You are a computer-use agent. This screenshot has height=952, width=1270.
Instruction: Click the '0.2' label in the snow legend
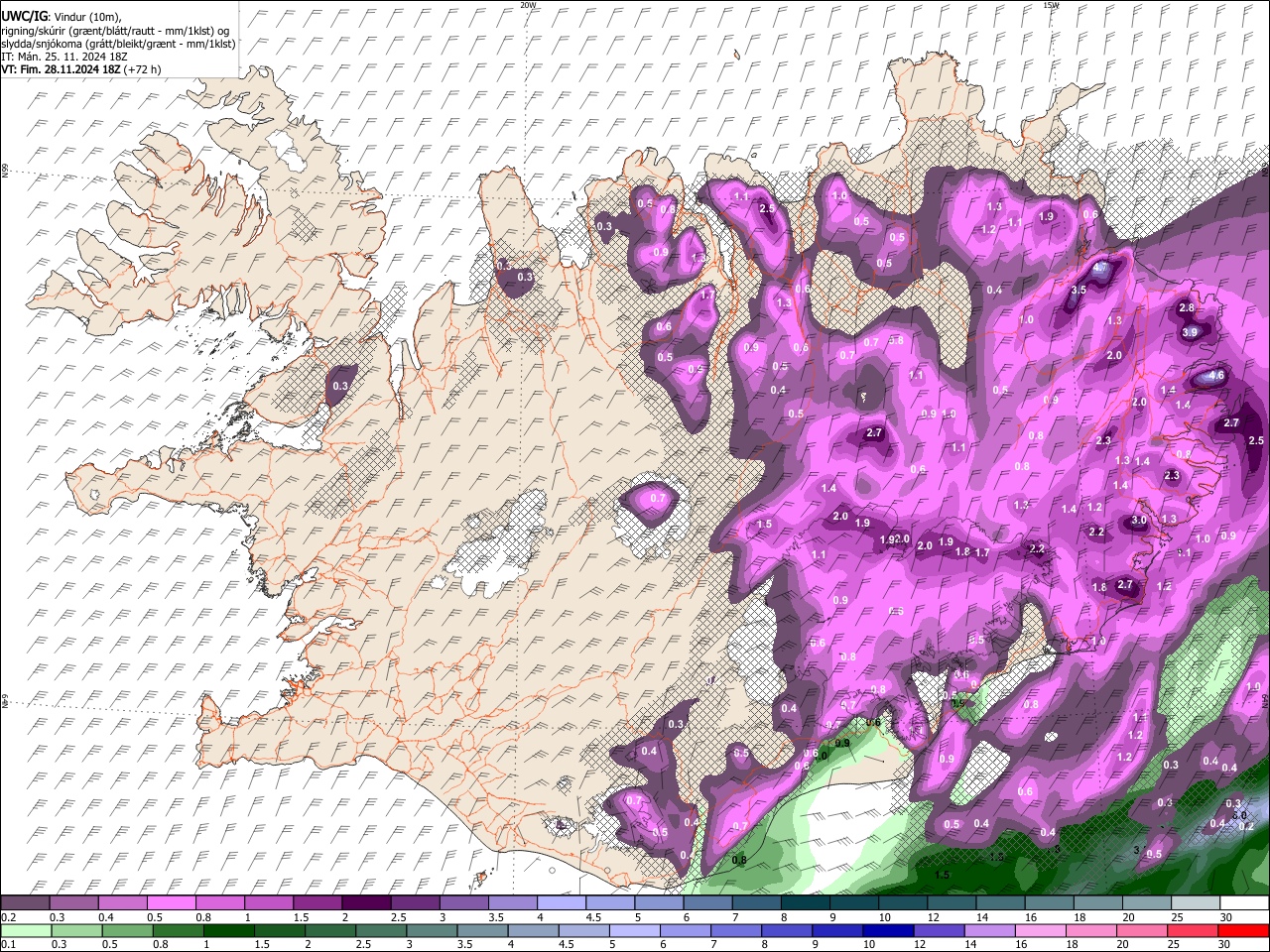[8, 917]
